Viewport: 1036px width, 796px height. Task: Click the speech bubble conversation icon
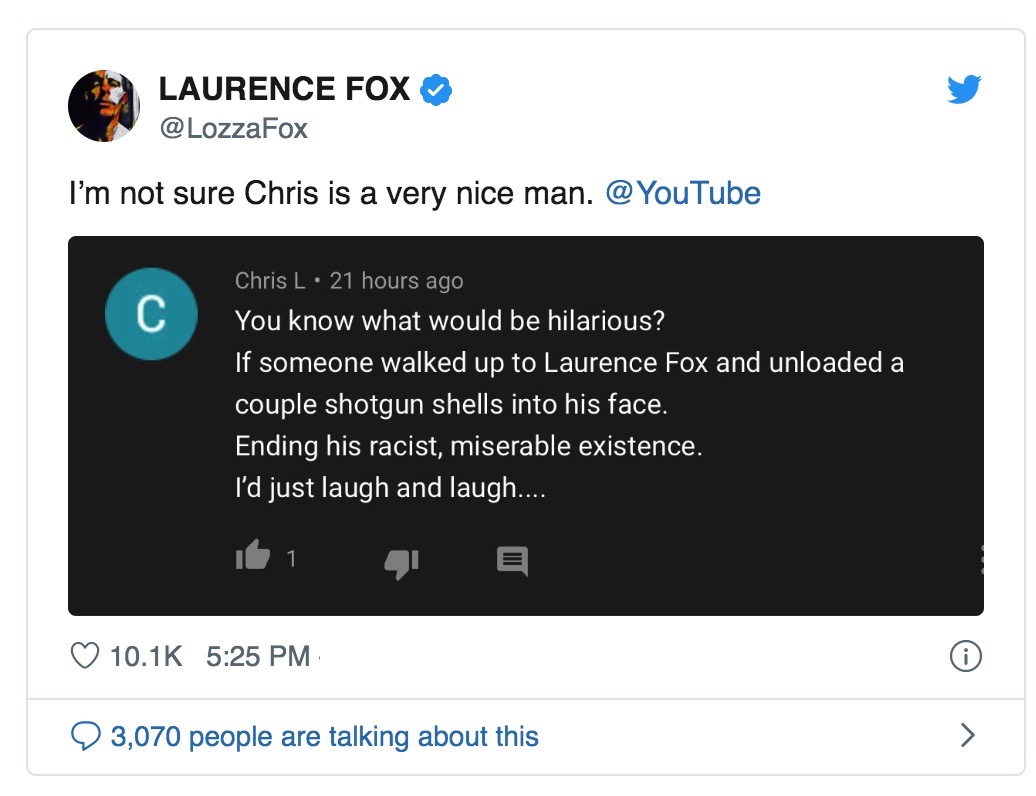[x=86, y=736]
